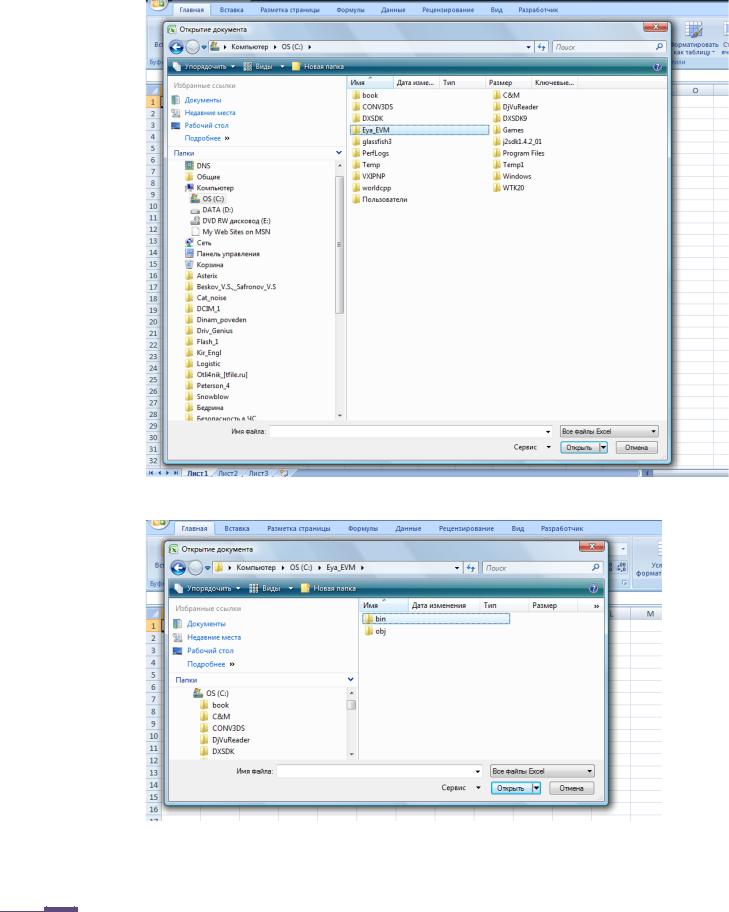
Task: Select DATA (D:) drive in folder tree
Action: [217, 209]
